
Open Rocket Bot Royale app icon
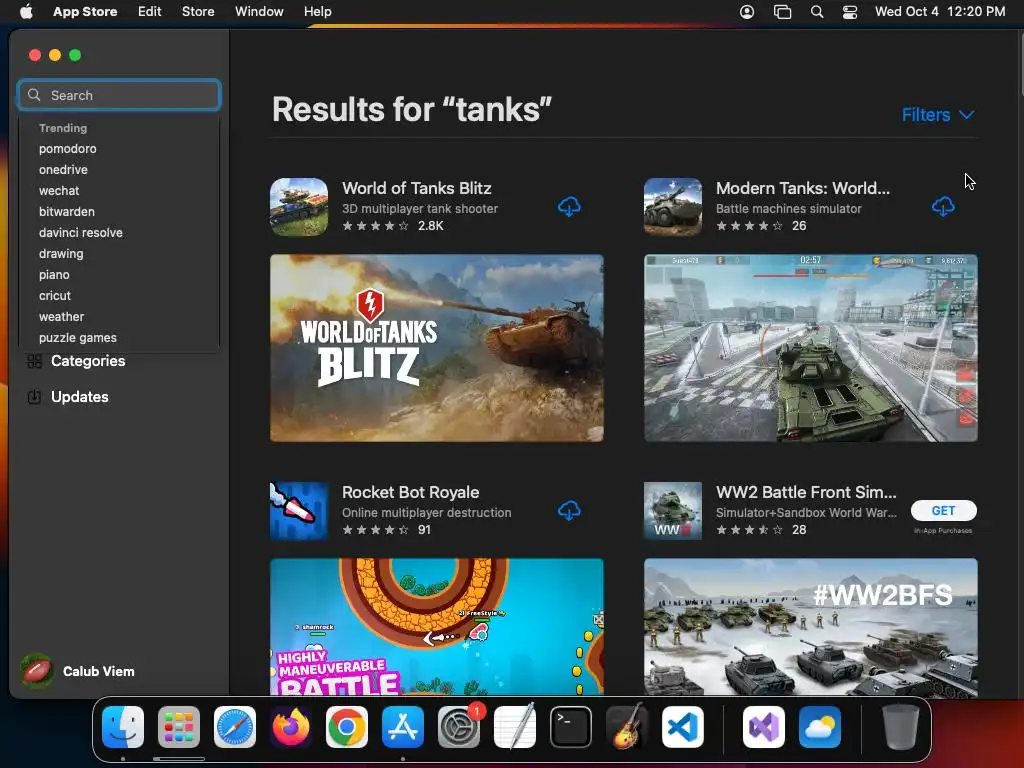(299, 511)
